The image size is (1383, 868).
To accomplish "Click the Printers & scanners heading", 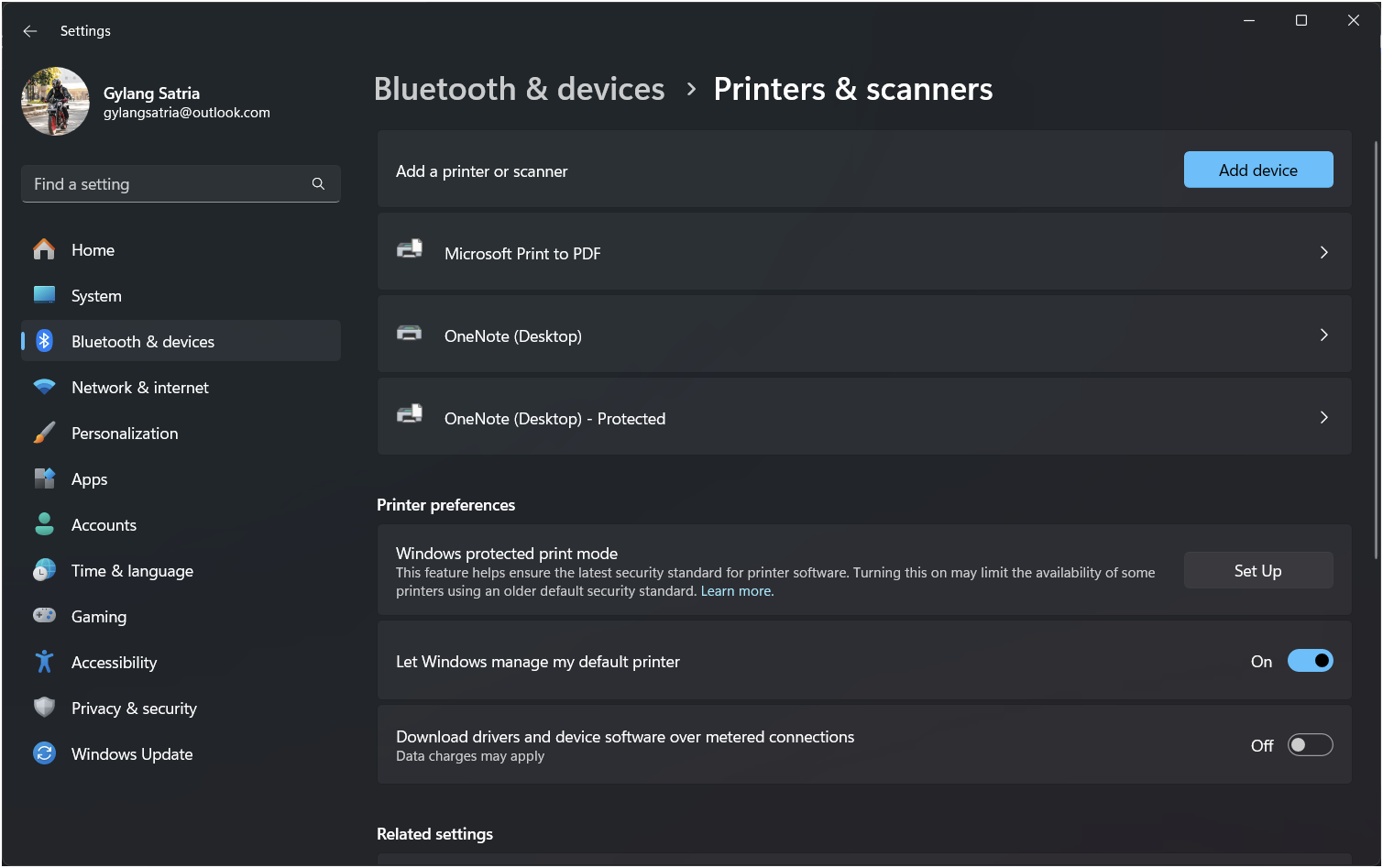I will (853, 89).
